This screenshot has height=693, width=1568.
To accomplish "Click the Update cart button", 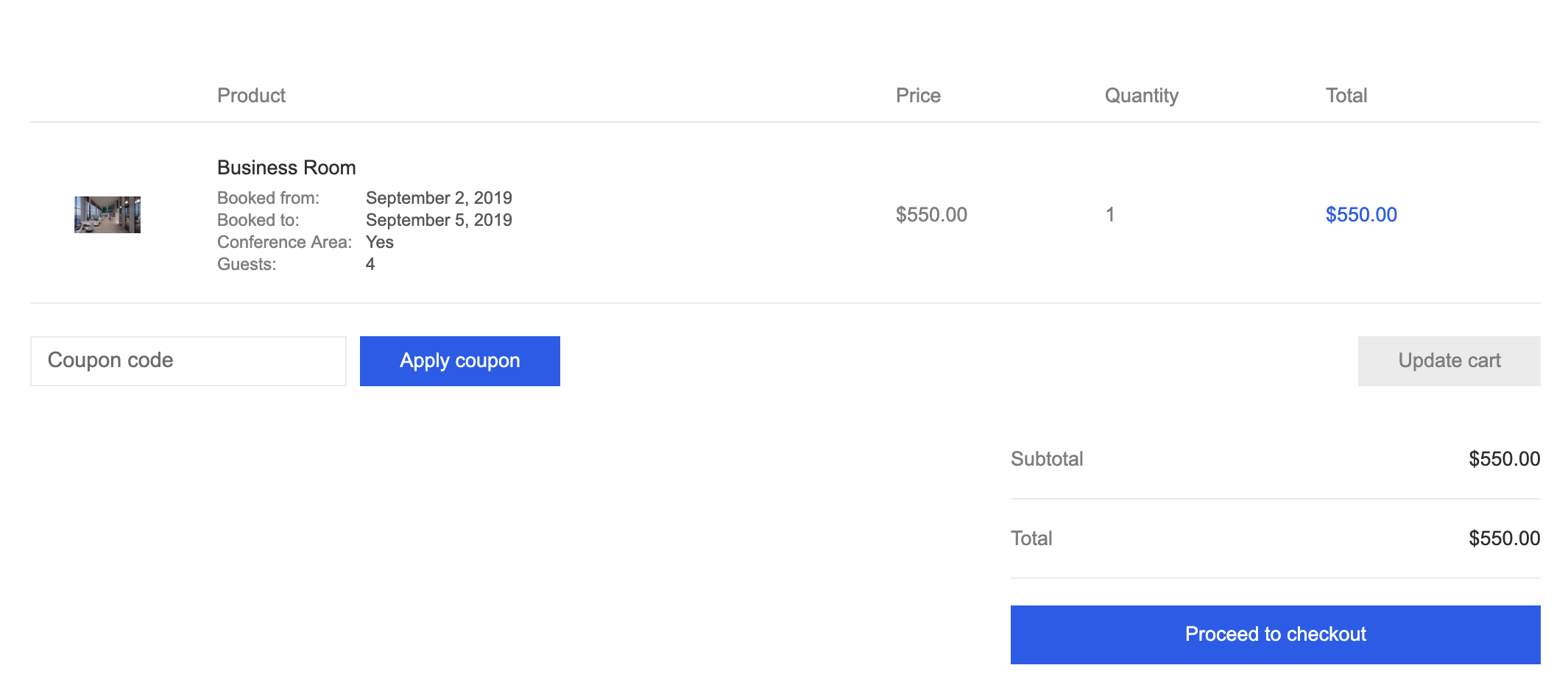I will click(x=1449, y=361).
